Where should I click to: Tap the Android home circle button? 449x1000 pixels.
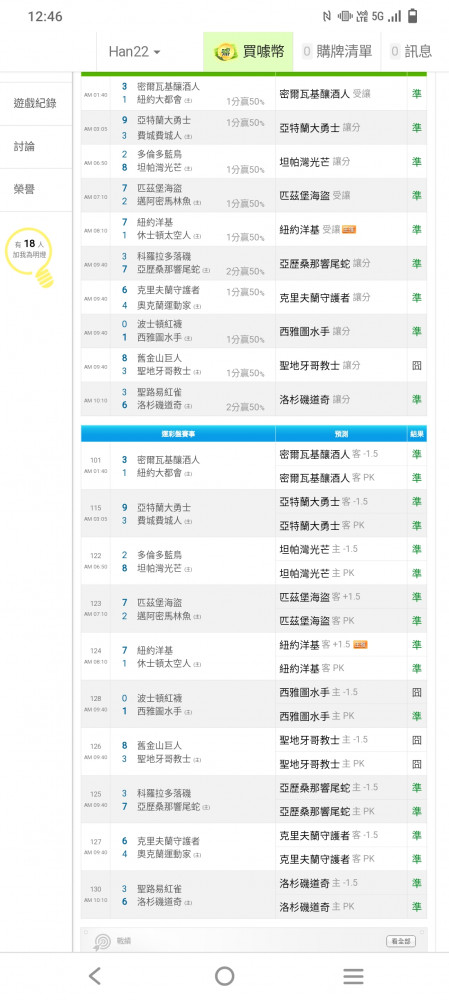coord(224,976)
